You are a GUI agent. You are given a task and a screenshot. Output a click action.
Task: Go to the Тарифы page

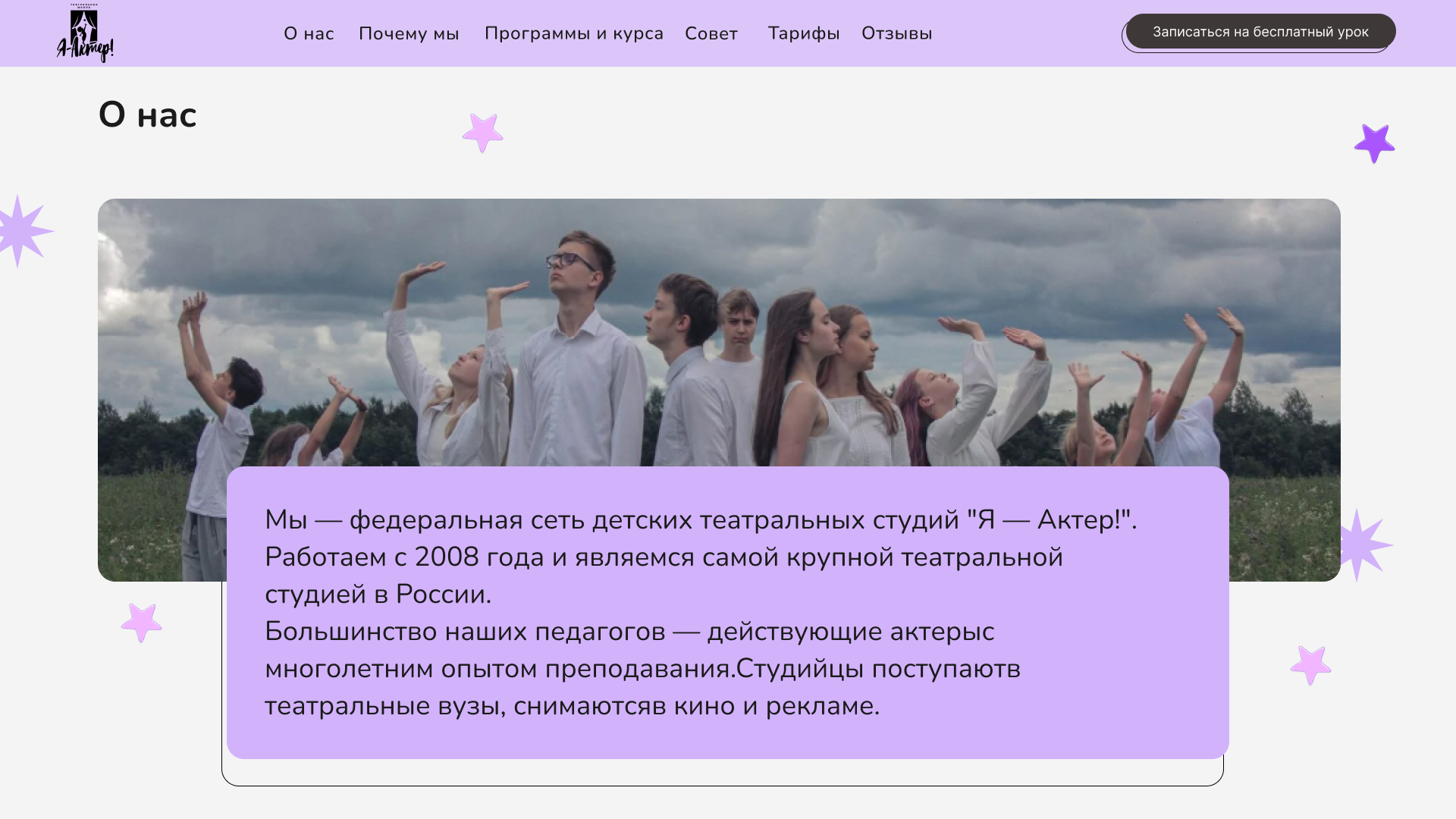click(803, 33)
